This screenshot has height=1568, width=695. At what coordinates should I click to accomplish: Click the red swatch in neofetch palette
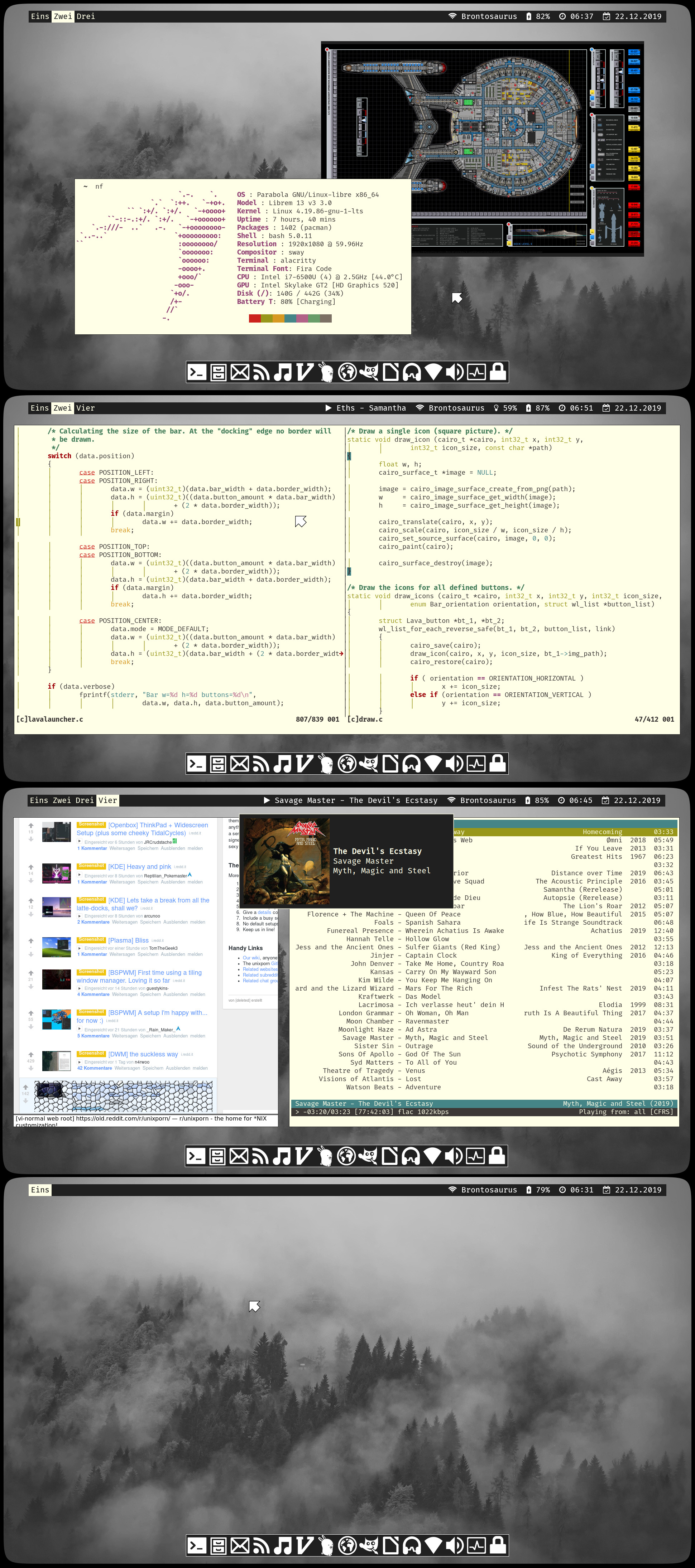pos(255,318)
